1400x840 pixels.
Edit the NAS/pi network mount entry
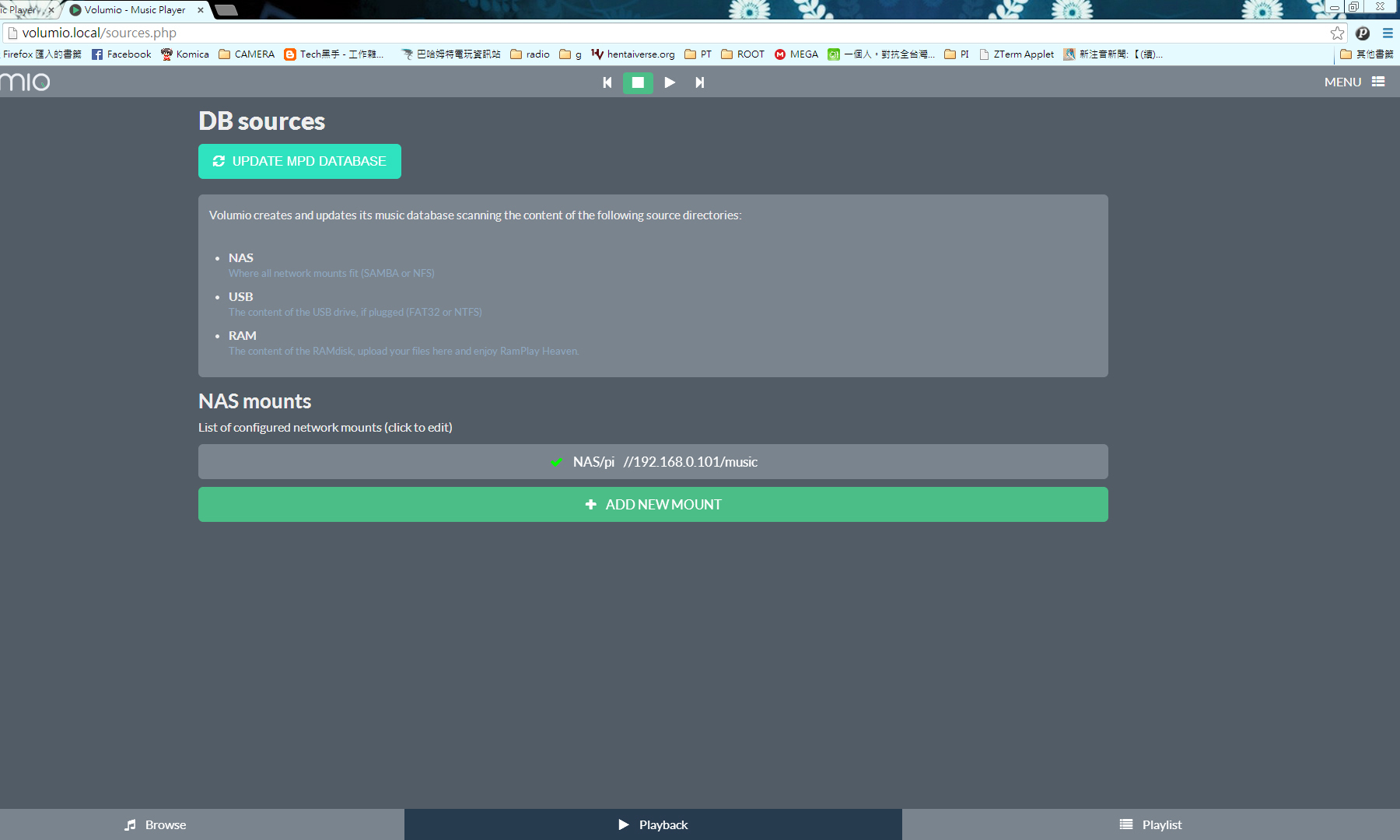tap(653, 461)
